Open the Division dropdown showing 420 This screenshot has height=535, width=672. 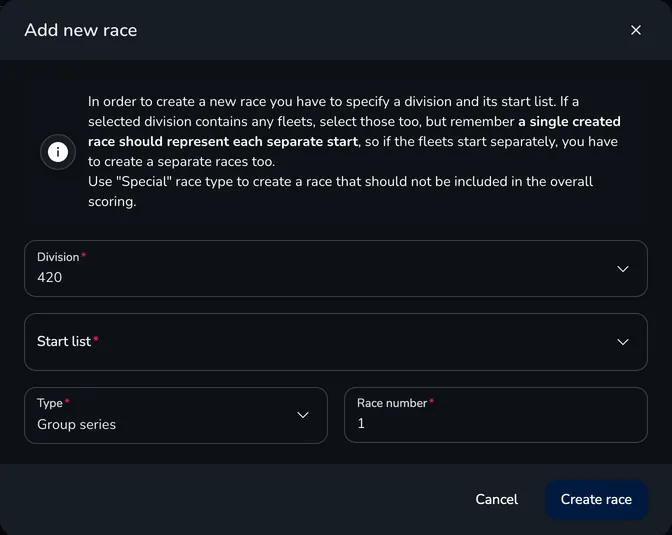(336, 268)
